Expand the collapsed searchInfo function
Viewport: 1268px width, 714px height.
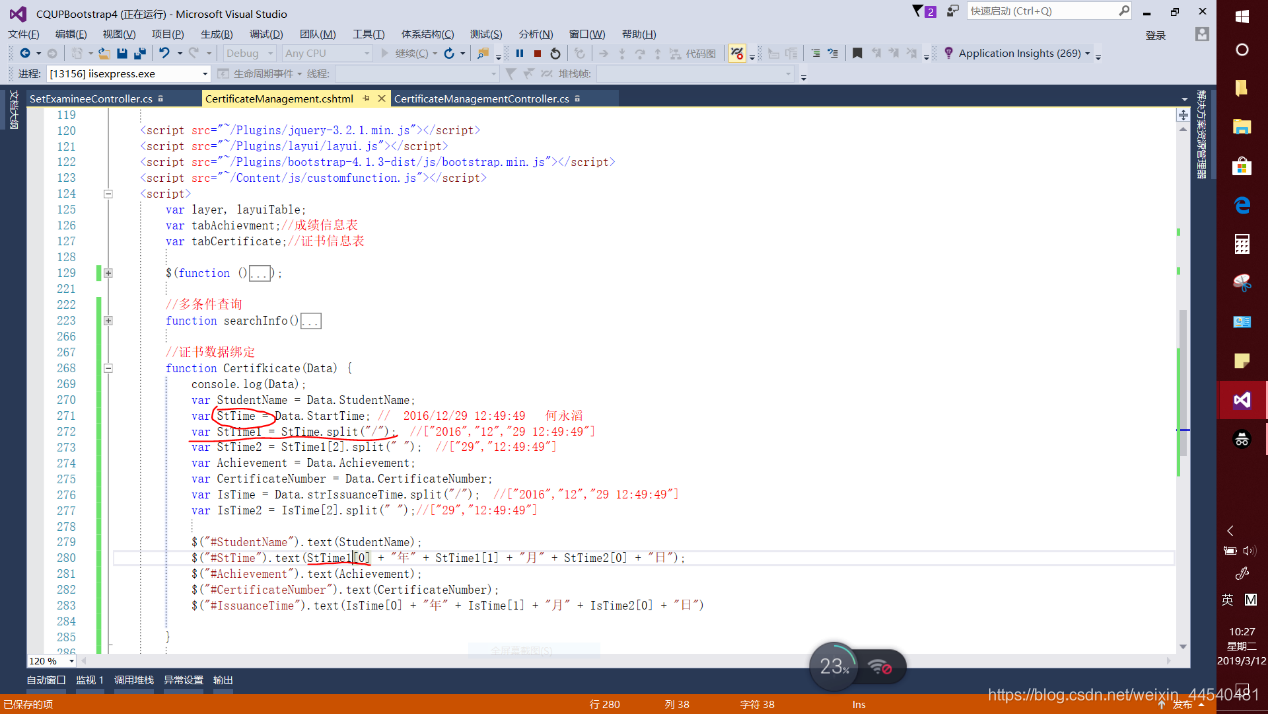click(108, 321)
